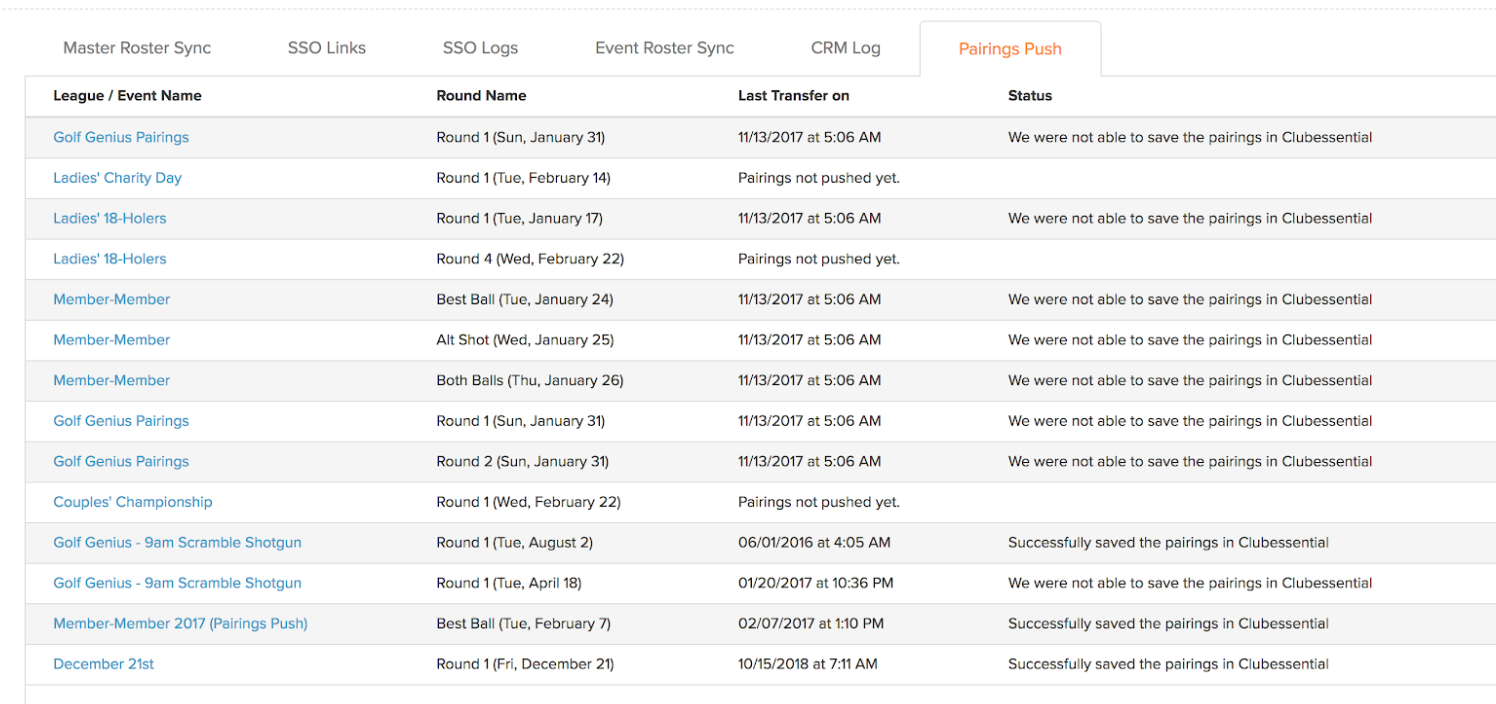1496x704 pixels.
Task: Click 'Pairings not pushed yet.' in Ladies' Charity Day row
Action: pyautogui.click(x=819, y=178)
